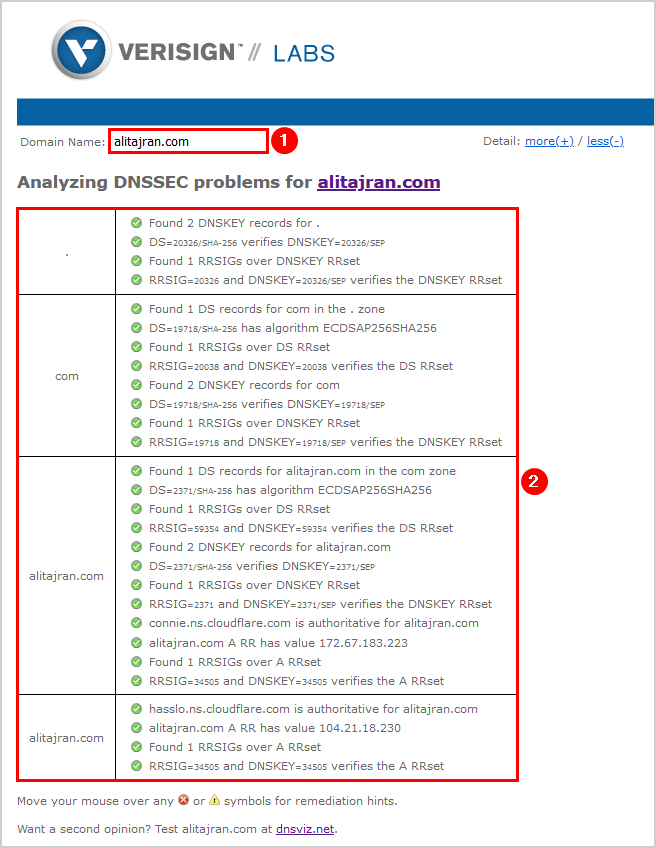Click the 'Analyzing DNSSEC problems for' heading text
The height and width of the screenshot is (848, 656).
pos(164,182)
